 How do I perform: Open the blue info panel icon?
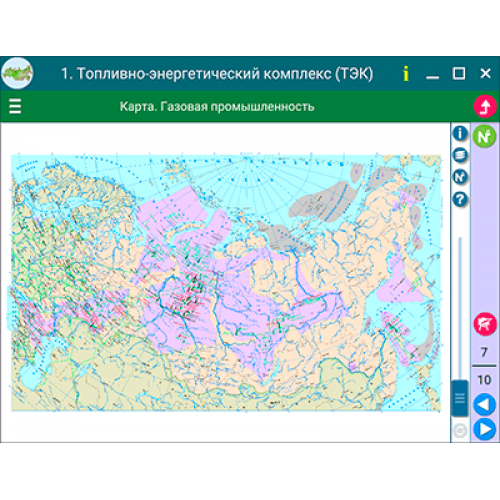tap(460, 133)
